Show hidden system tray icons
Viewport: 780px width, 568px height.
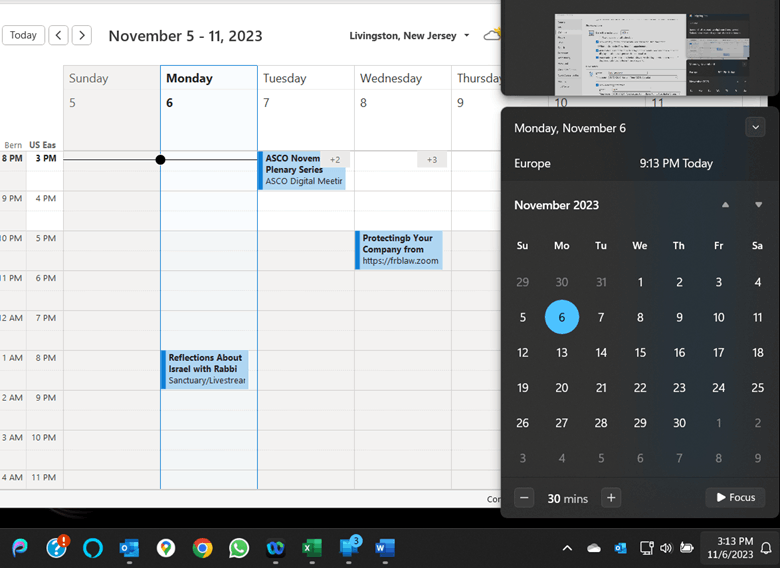[567, 548]
